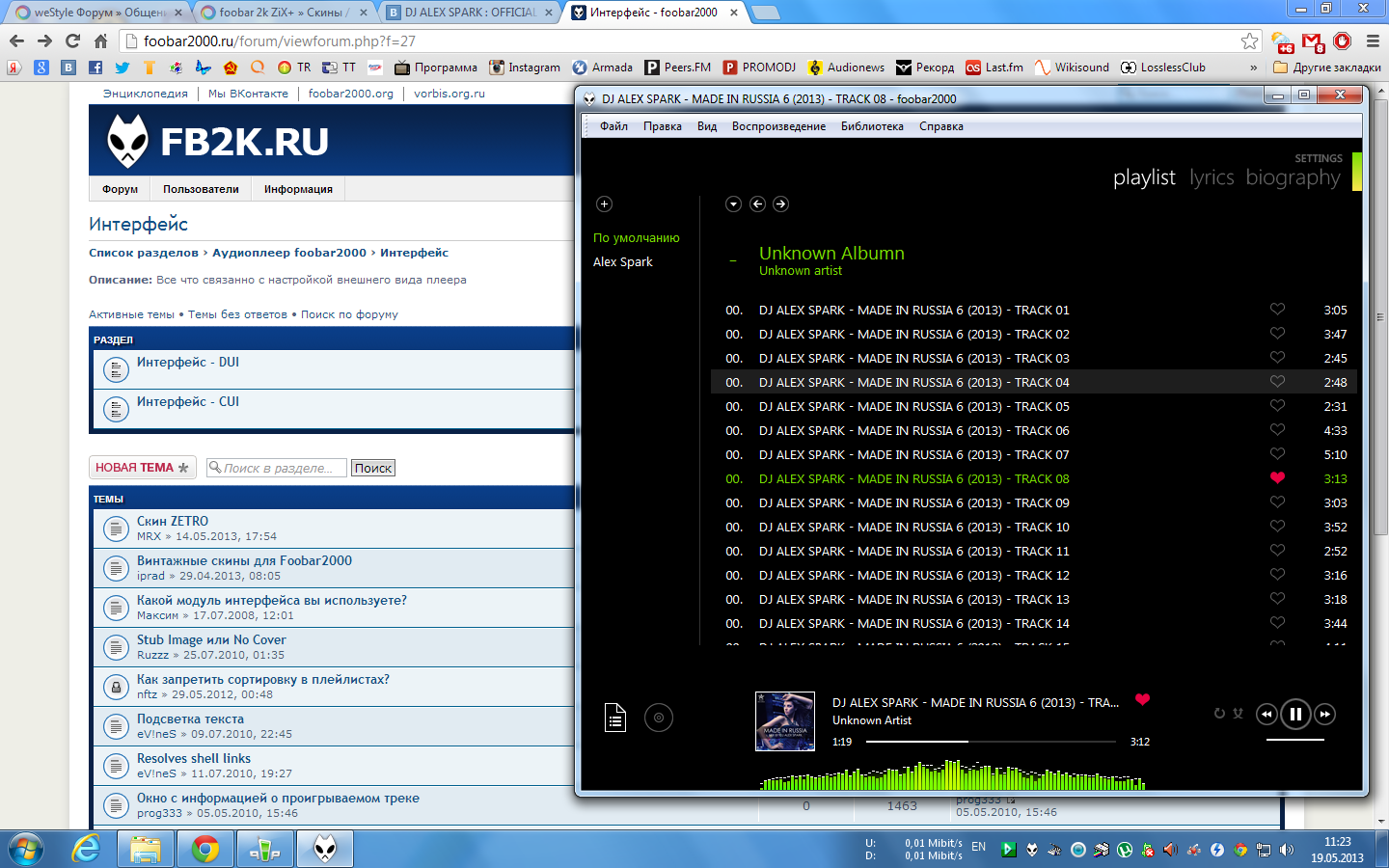Open the Справка menu
The height and width of the screenshot is (868, 1389).
(941, 126)
